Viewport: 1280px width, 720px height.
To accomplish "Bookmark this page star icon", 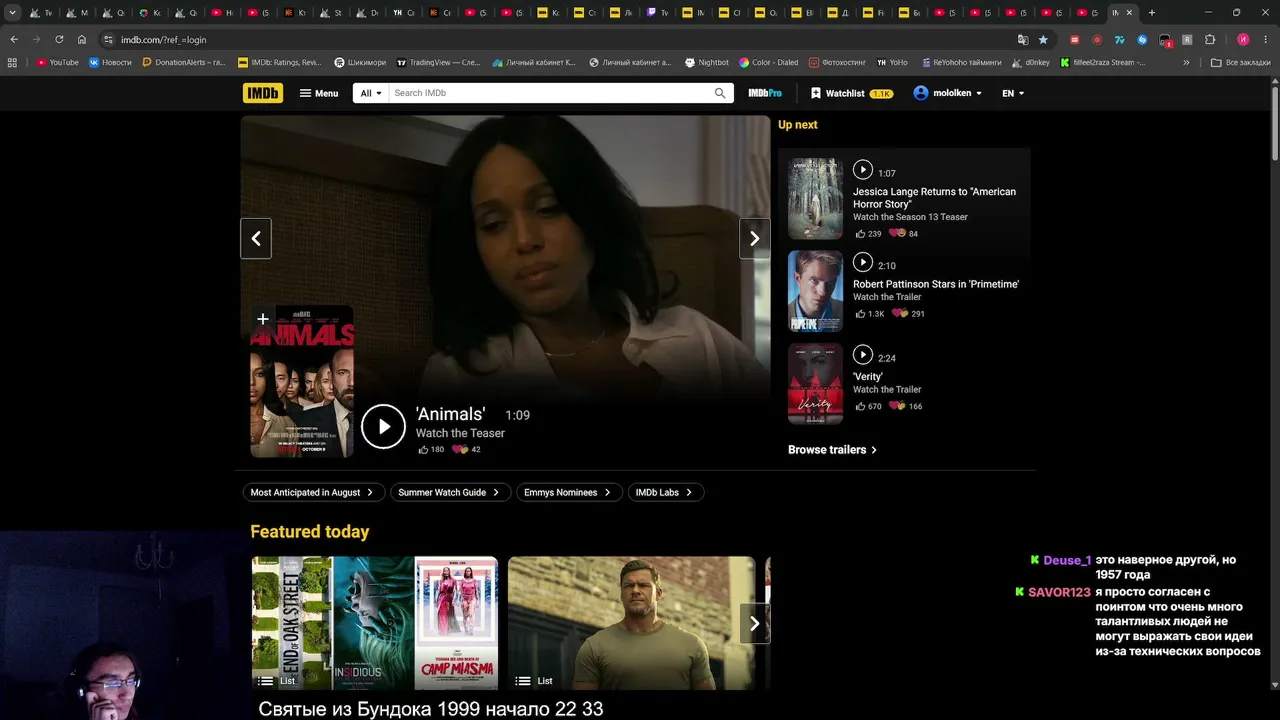I will point(1043,39).
